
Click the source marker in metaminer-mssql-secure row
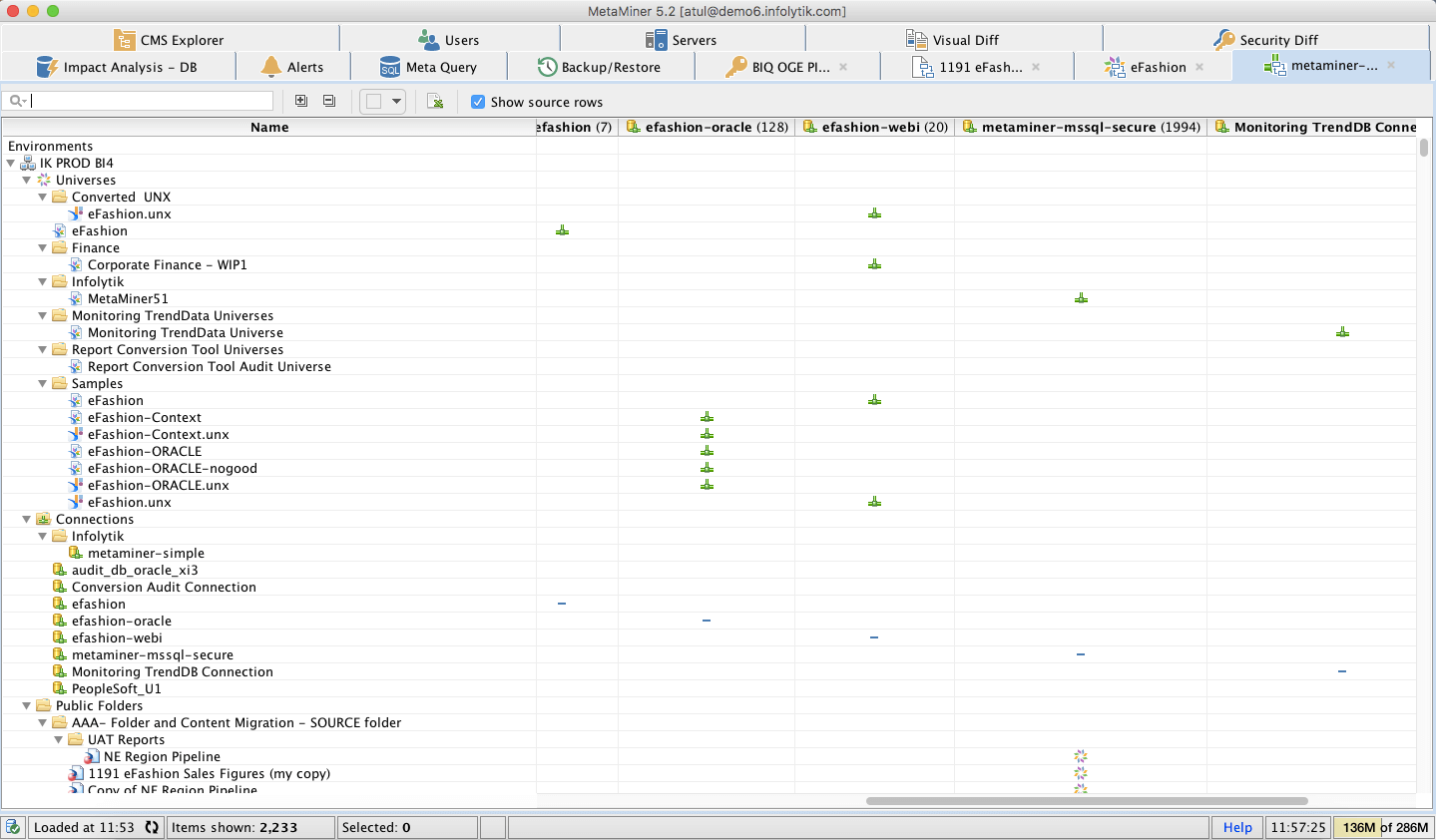pyautogui.click(x=1081, y=654)
